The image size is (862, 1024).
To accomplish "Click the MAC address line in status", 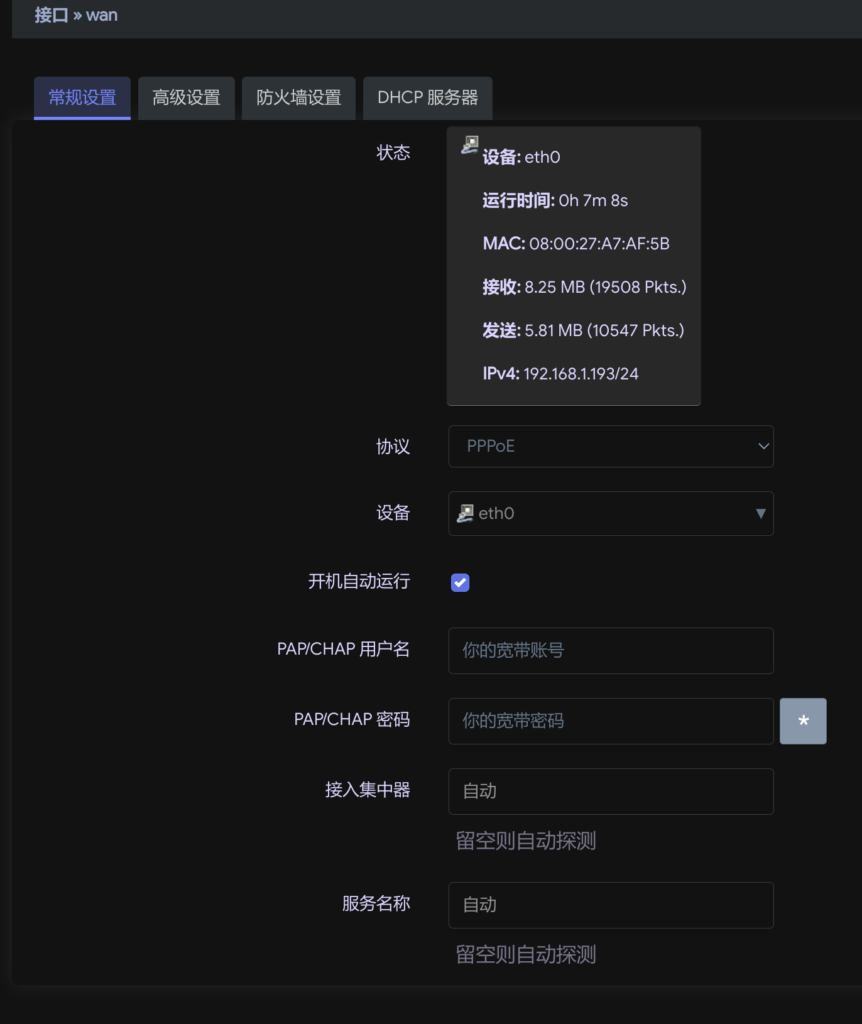I will tap(575, 244).
